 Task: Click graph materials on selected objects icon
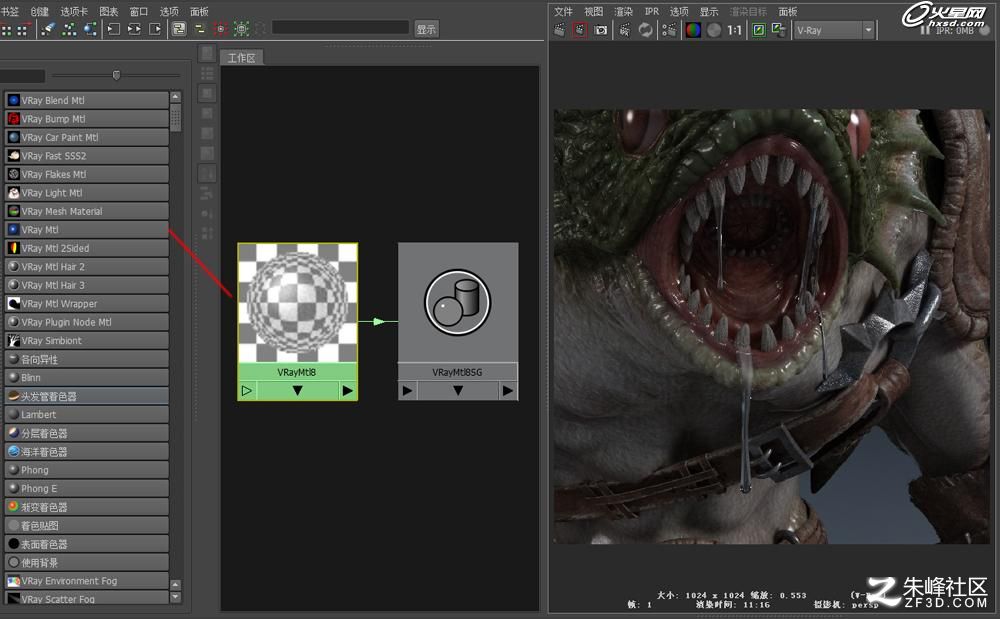click(90, 29)
